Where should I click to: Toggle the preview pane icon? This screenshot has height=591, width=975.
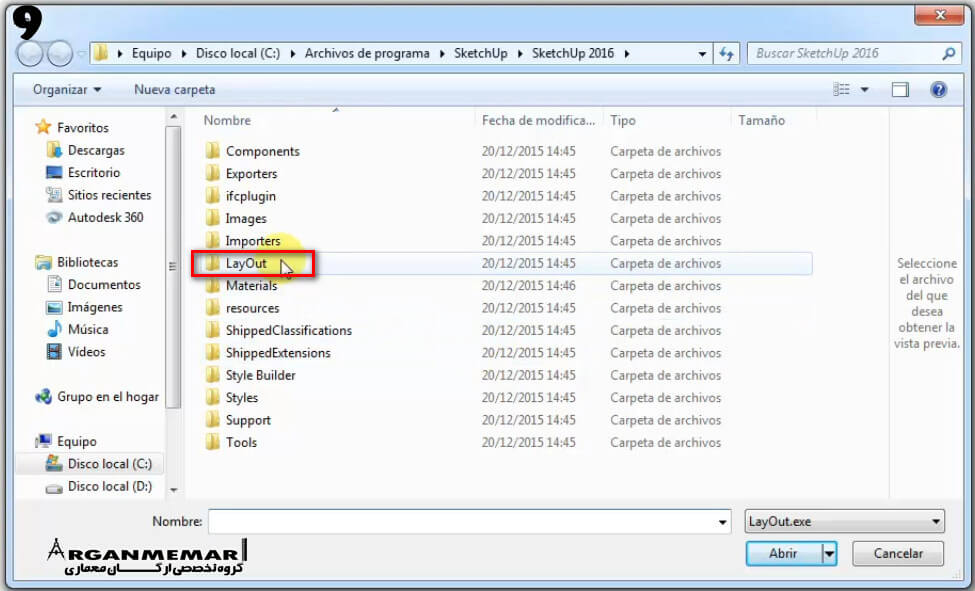[900, 90]
